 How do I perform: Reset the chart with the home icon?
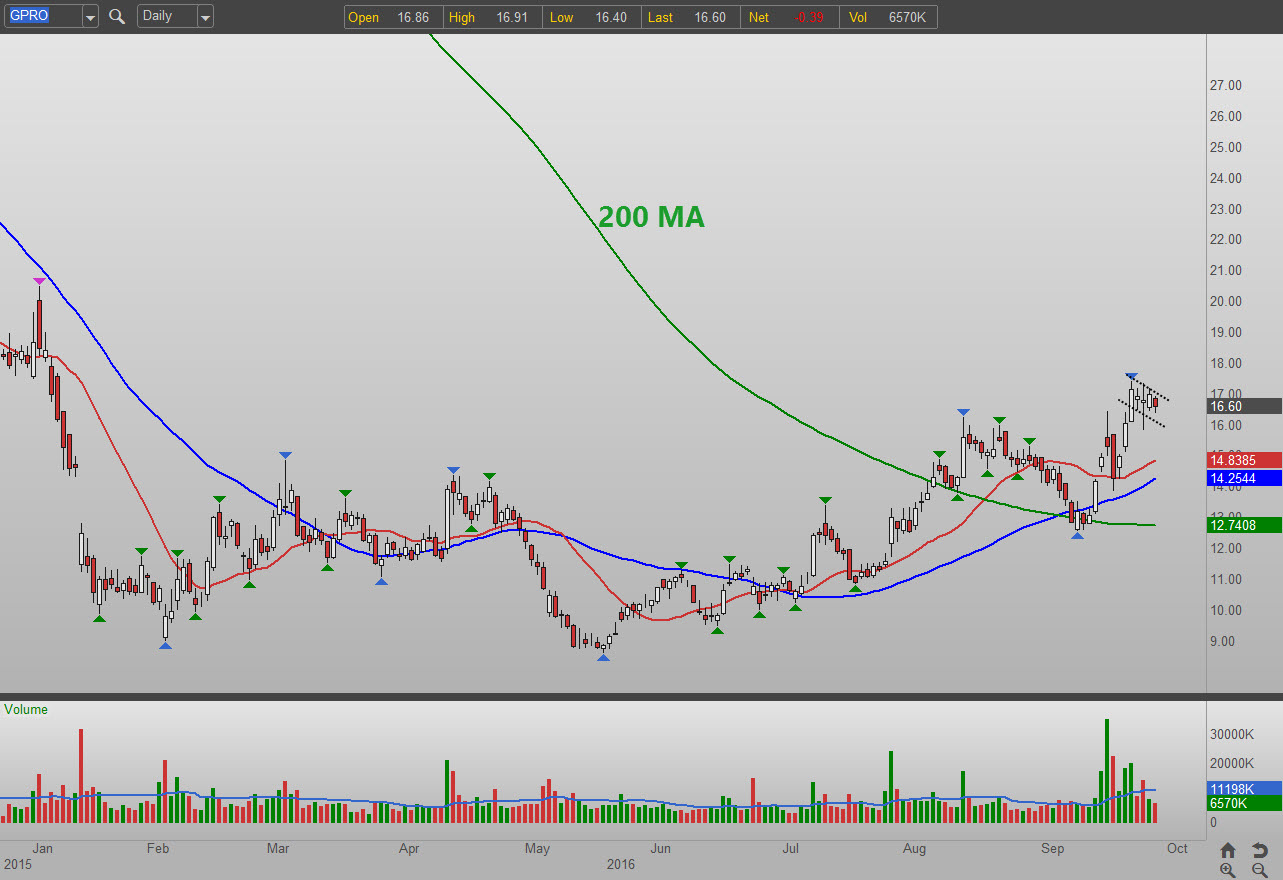[1228, 851]
